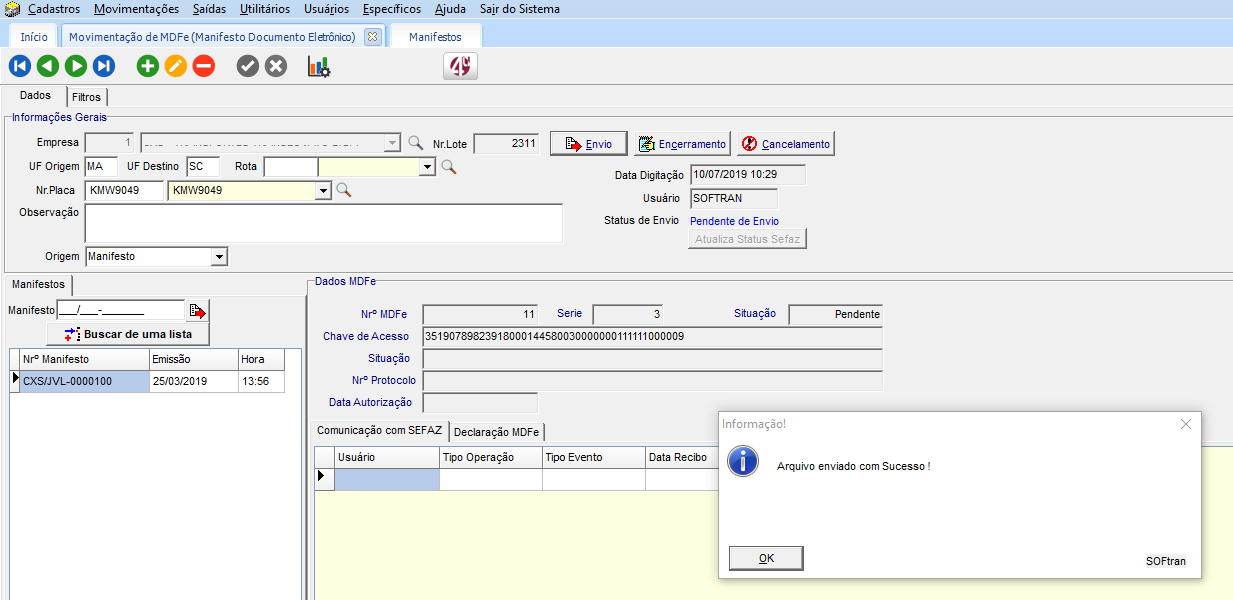Image resolution: width=1233 pixels, height=600 pixels.
Task: Click the Observação text area
Action: point(324,223)
